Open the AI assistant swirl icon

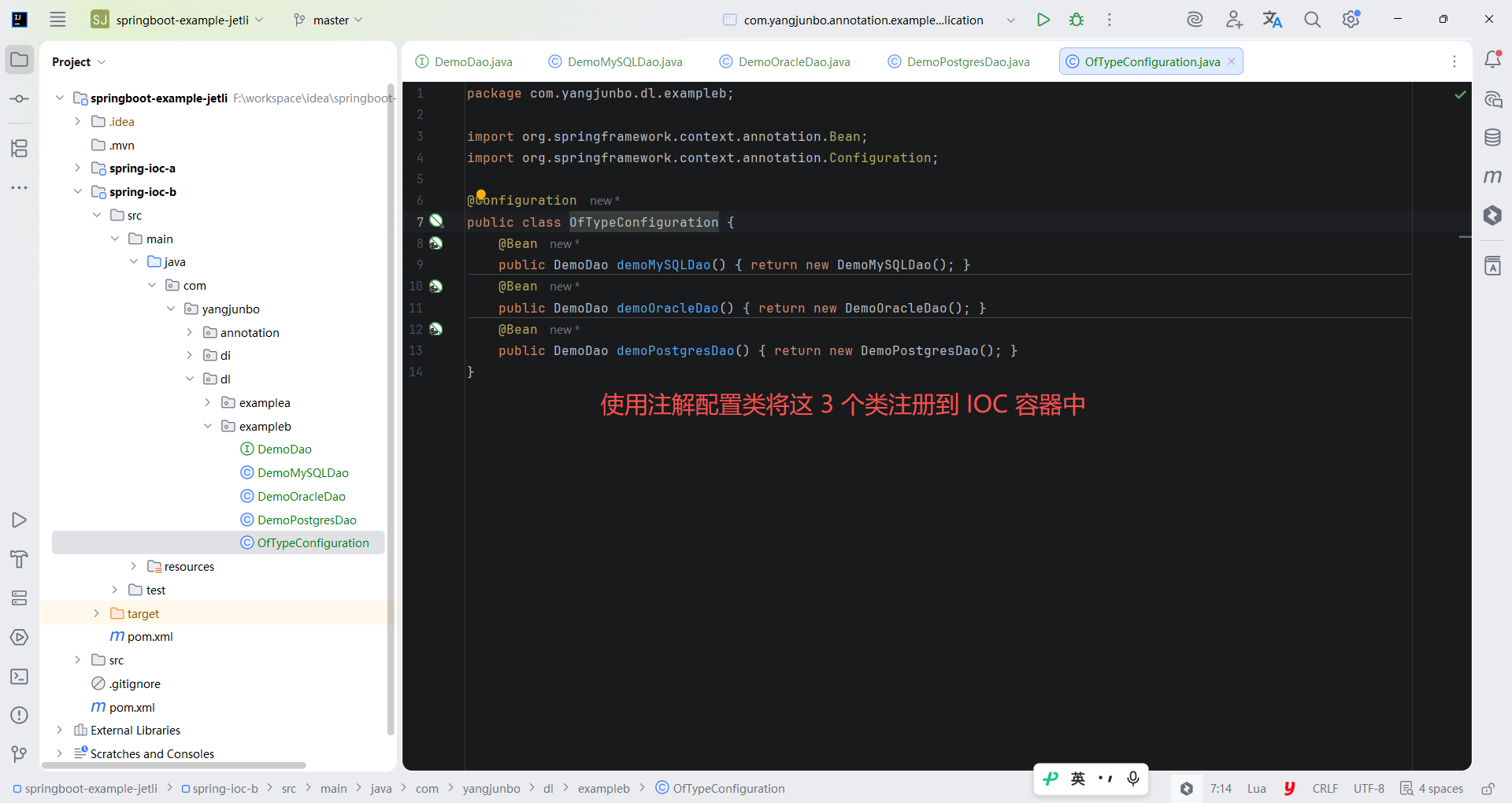pos(1195,20)
